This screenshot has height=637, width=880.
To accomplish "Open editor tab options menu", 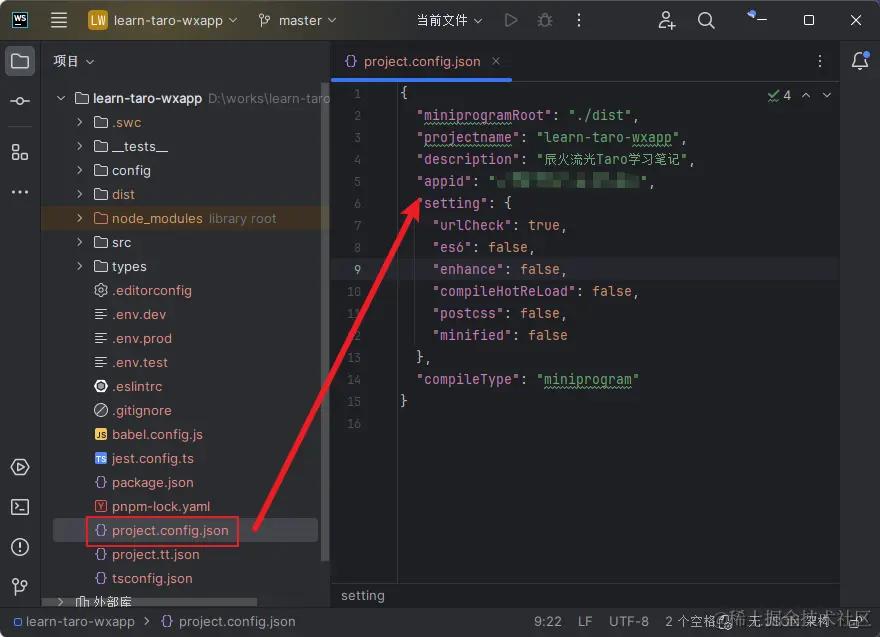I will 820,61.
